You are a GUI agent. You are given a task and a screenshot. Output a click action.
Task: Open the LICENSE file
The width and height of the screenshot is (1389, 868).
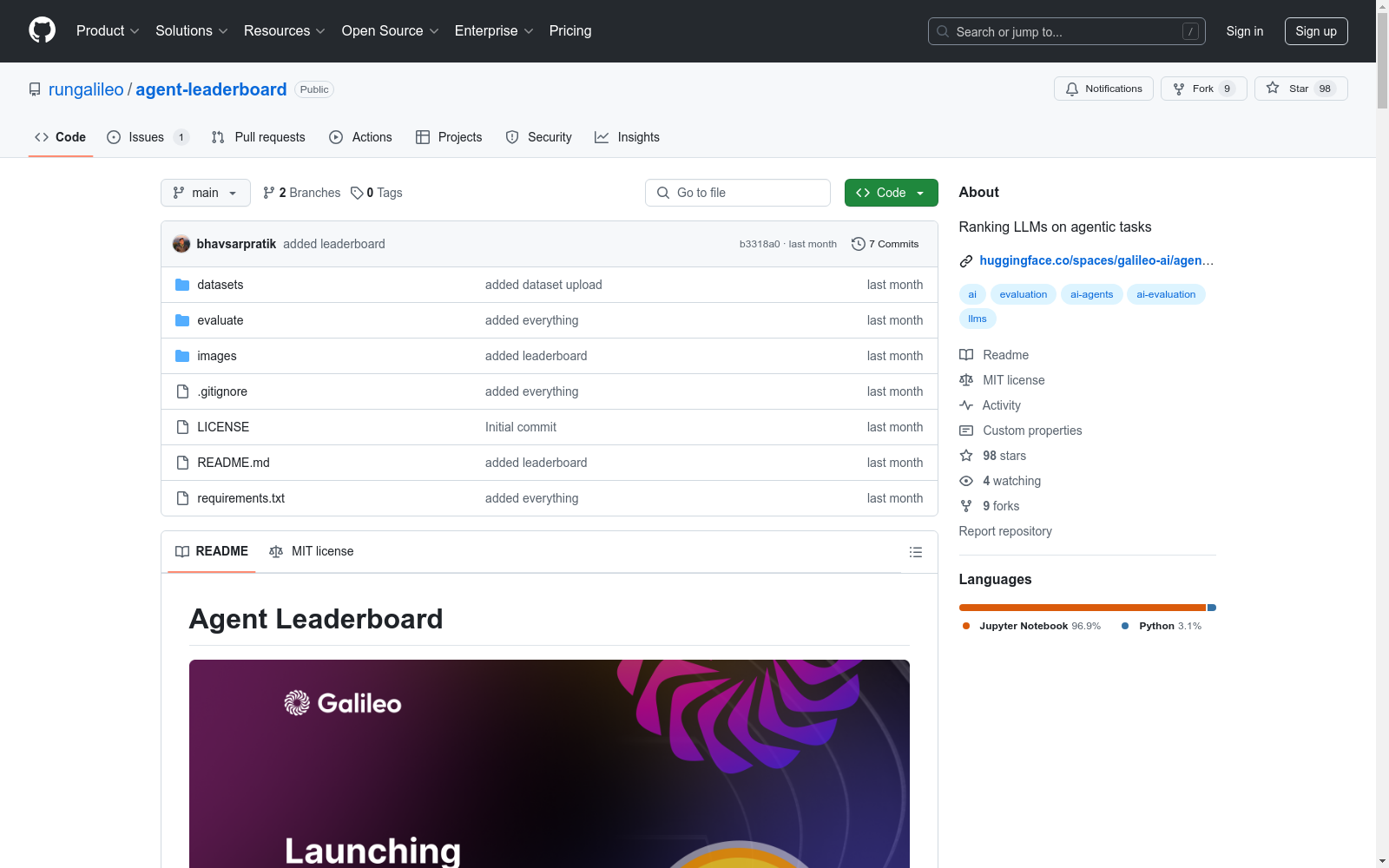[223, 427]
